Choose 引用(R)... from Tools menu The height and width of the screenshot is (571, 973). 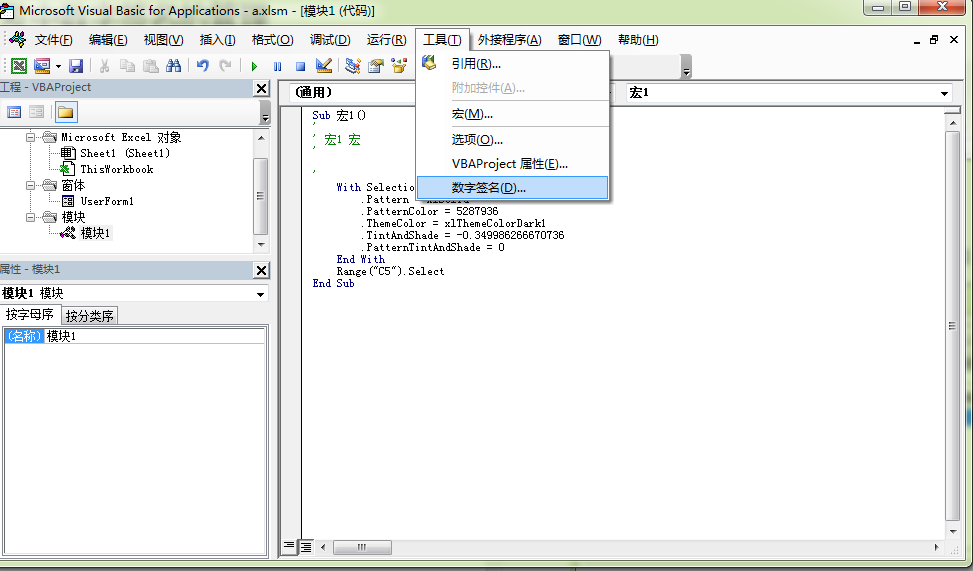(x=513, y=64)
